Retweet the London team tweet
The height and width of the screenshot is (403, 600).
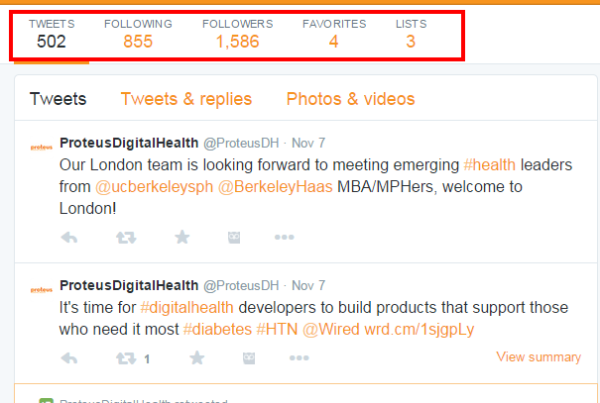[x=126, y=238]
